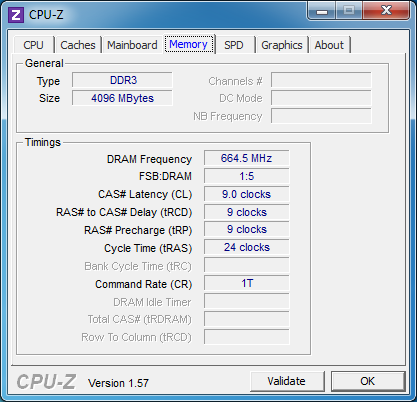Minimize the CPU-Z window
Viewport: 417px width, 402px height.
(321, 11)
